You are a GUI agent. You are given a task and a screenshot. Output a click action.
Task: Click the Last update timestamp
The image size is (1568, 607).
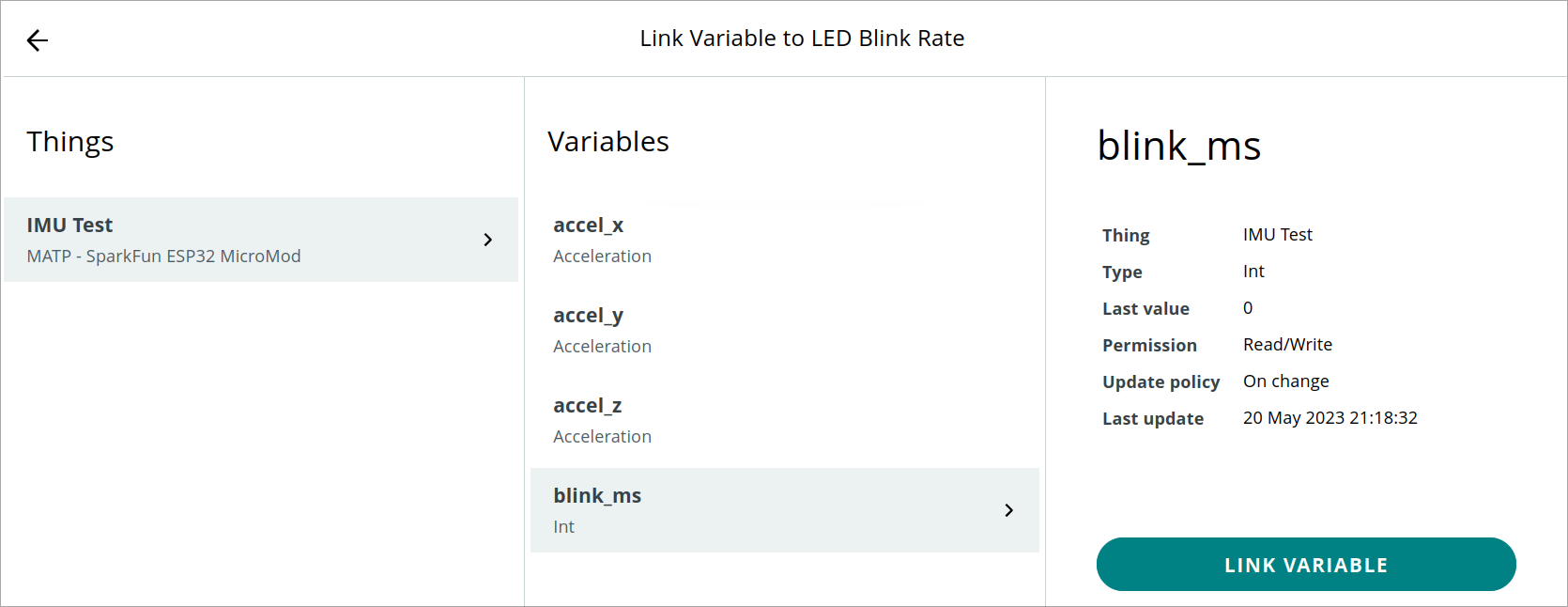tap(1330, 417)
